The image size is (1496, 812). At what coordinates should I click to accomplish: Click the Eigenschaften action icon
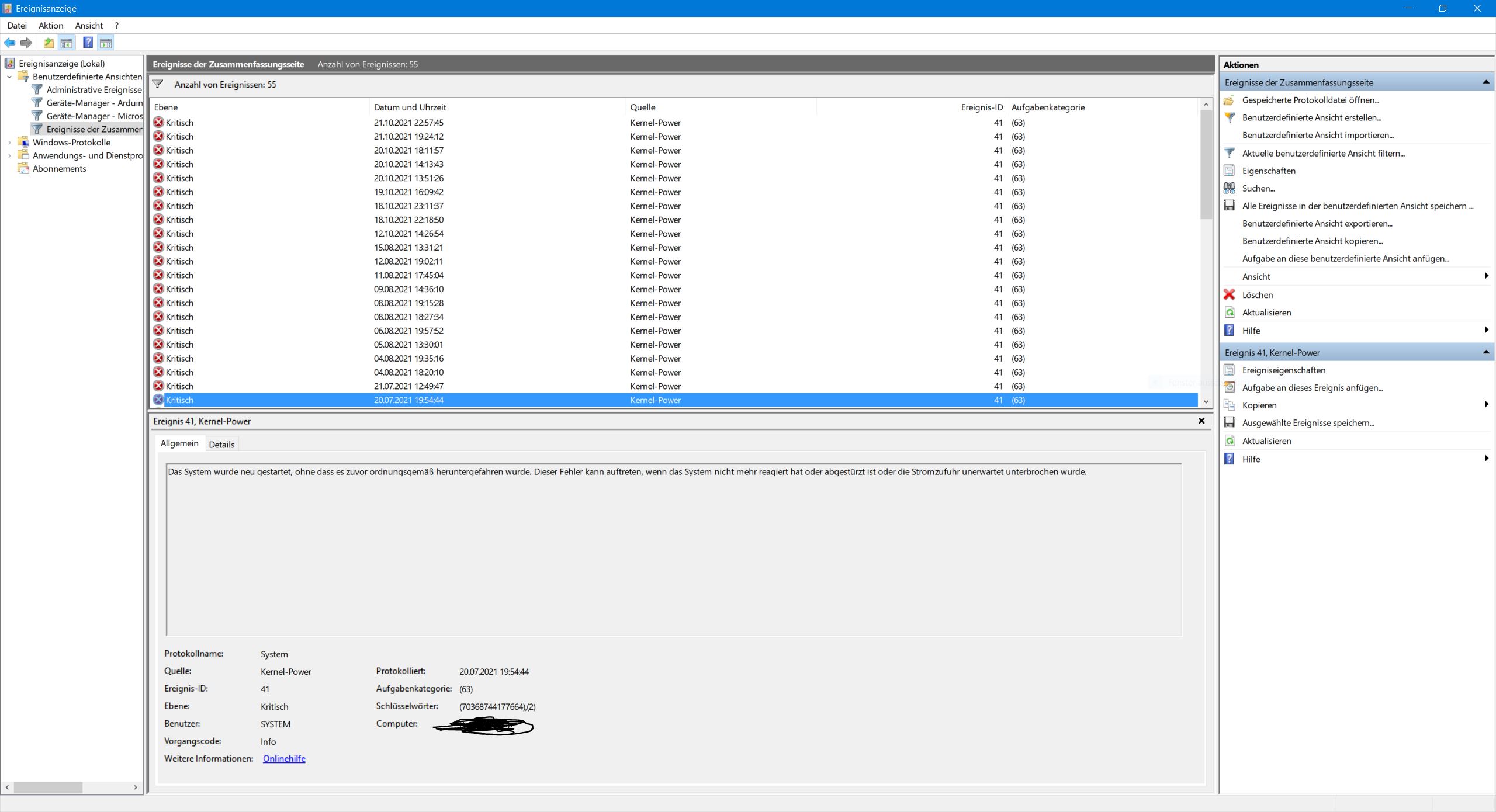[1230, 171]
